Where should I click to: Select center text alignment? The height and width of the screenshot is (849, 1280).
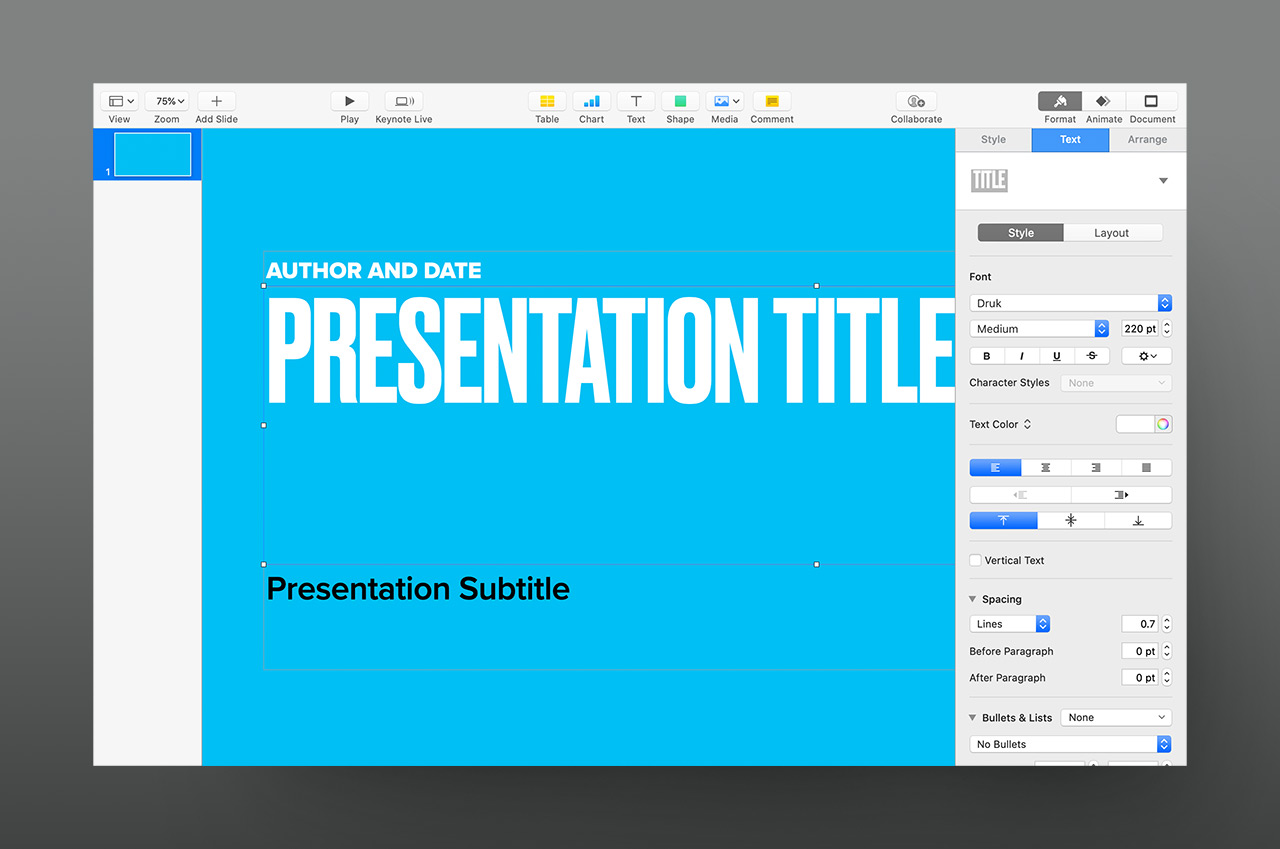pyautogui.click(x=1045, y=467)
